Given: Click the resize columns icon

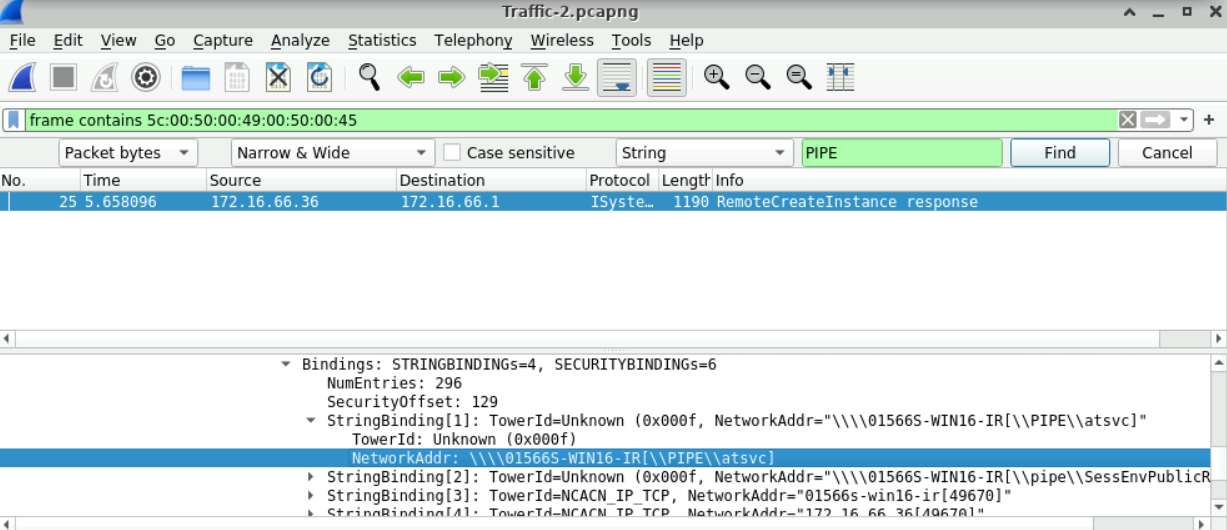Looking at the screenshot, I should click(x=840, y=77).
